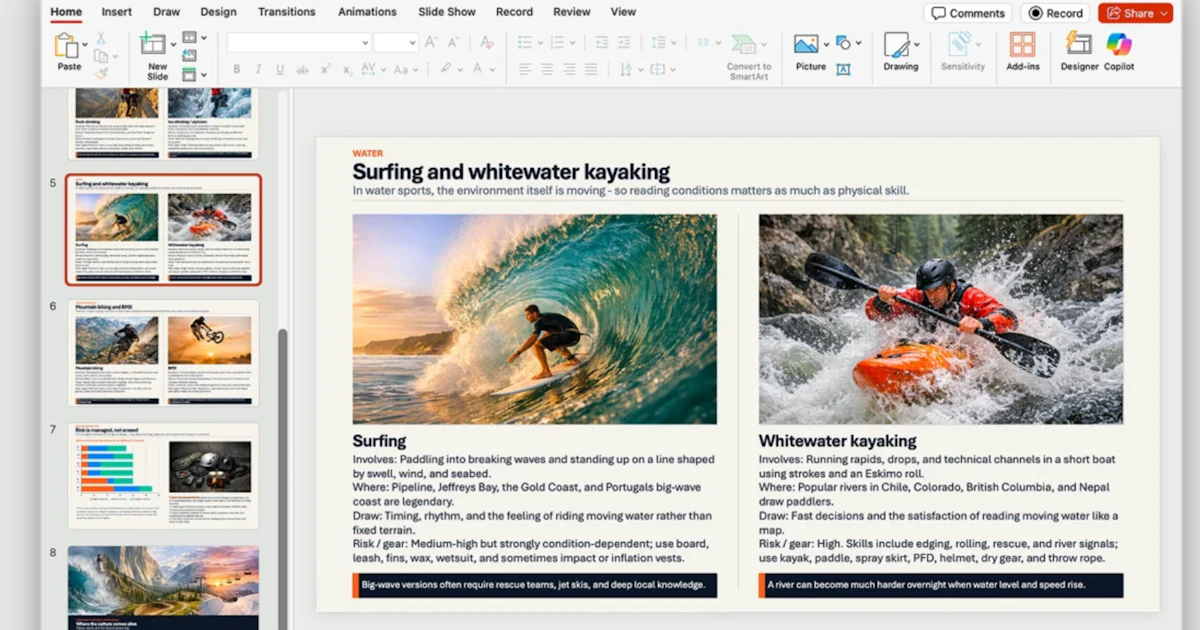Viewport: 1200px width, 630px height.
Task: Toggle underline formatting
Action: (280, 70)
